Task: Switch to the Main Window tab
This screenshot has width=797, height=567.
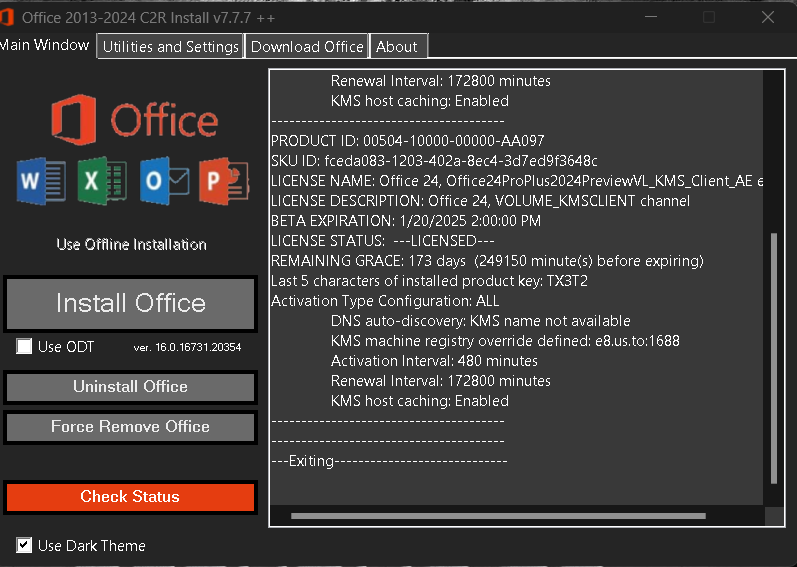Action: (x=45, y=45)
